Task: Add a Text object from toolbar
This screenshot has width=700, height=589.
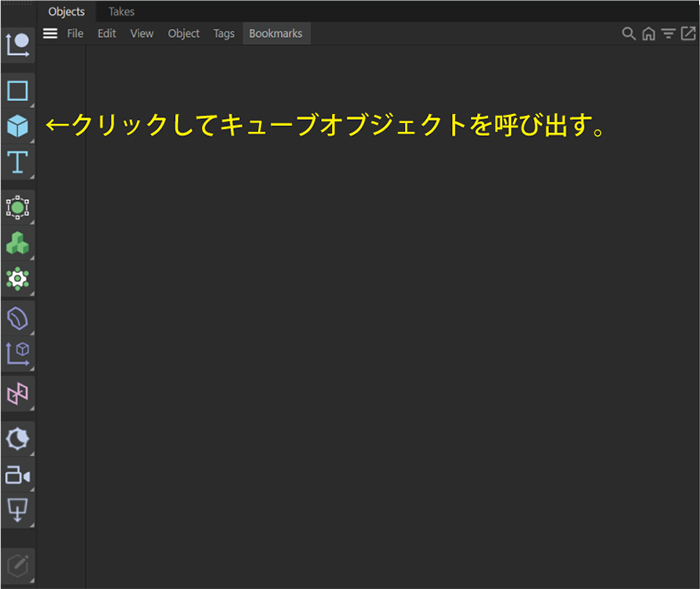Action: click(x=18, y=162)
